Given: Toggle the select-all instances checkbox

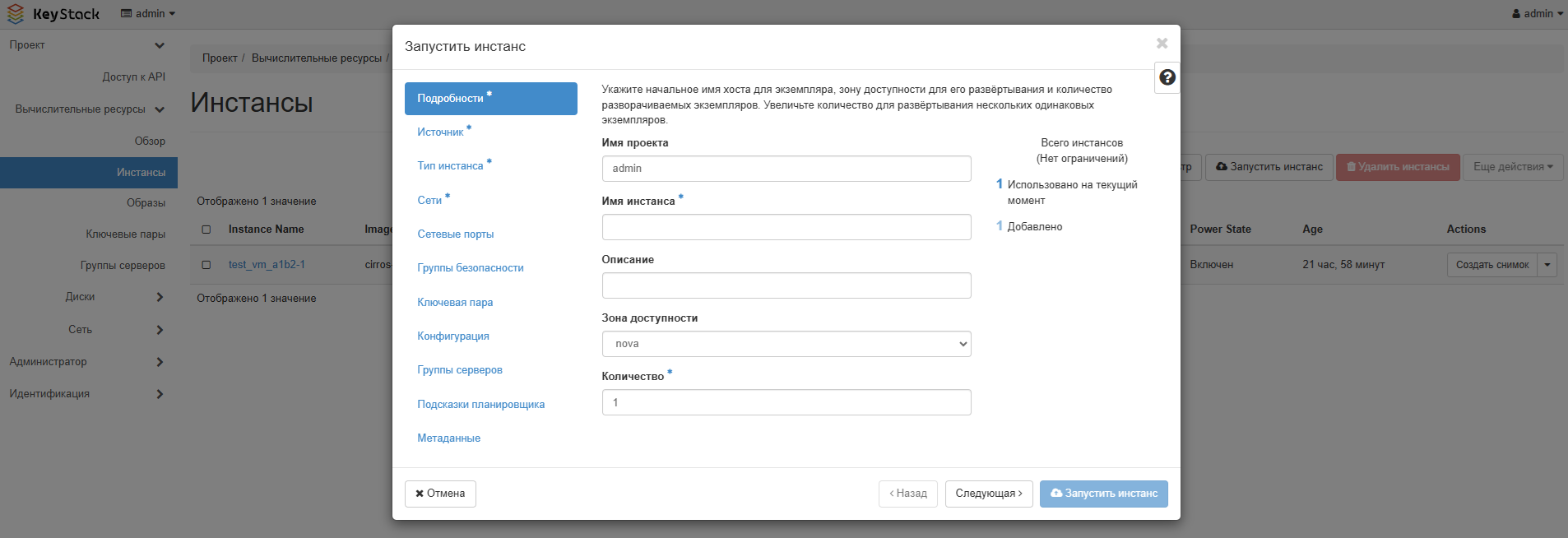Looking at the screenshot, I should click(x=206, y=230).
